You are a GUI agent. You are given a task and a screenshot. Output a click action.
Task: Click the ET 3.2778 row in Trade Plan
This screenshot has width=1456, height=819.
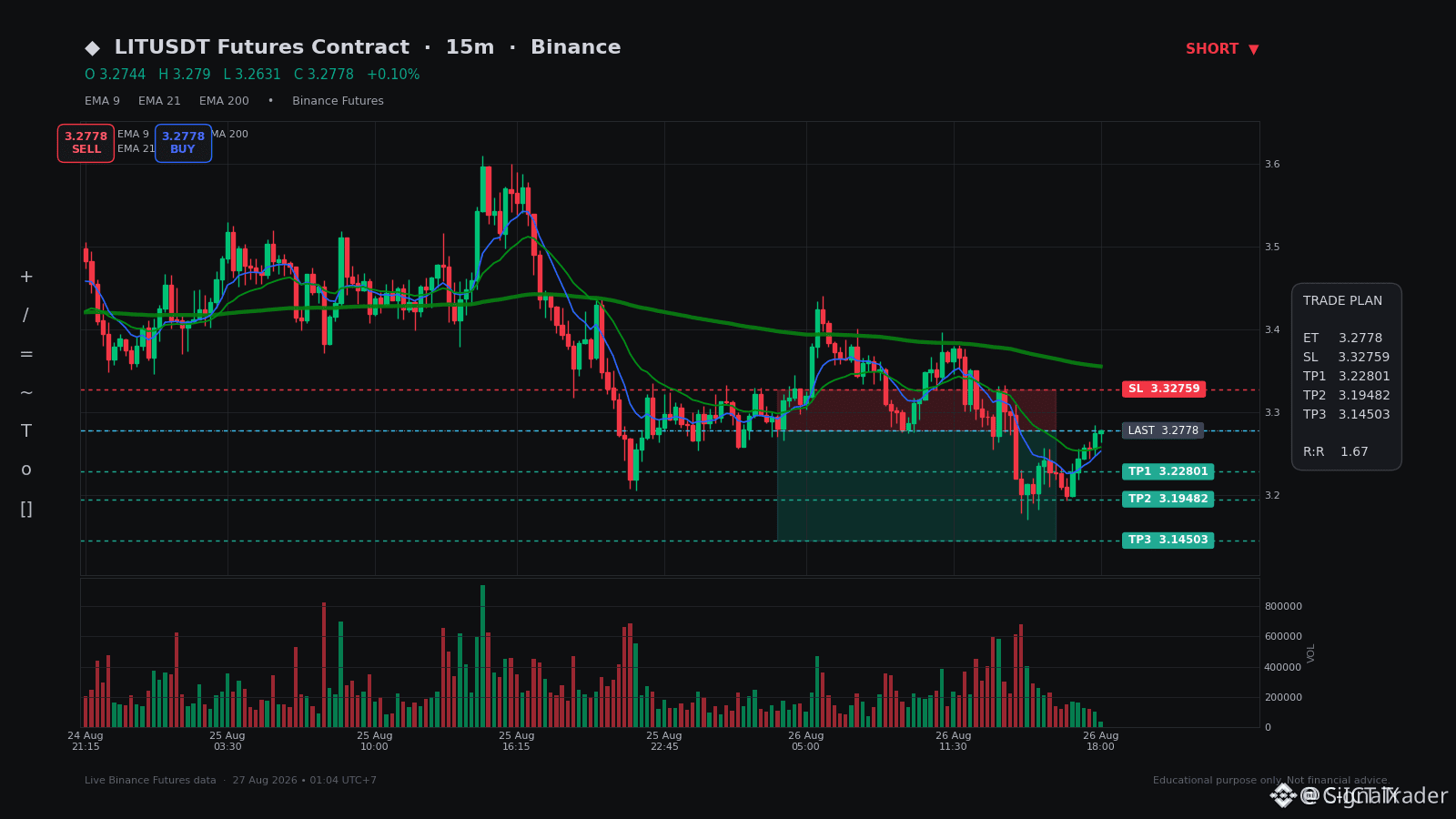pos(1342,339)
